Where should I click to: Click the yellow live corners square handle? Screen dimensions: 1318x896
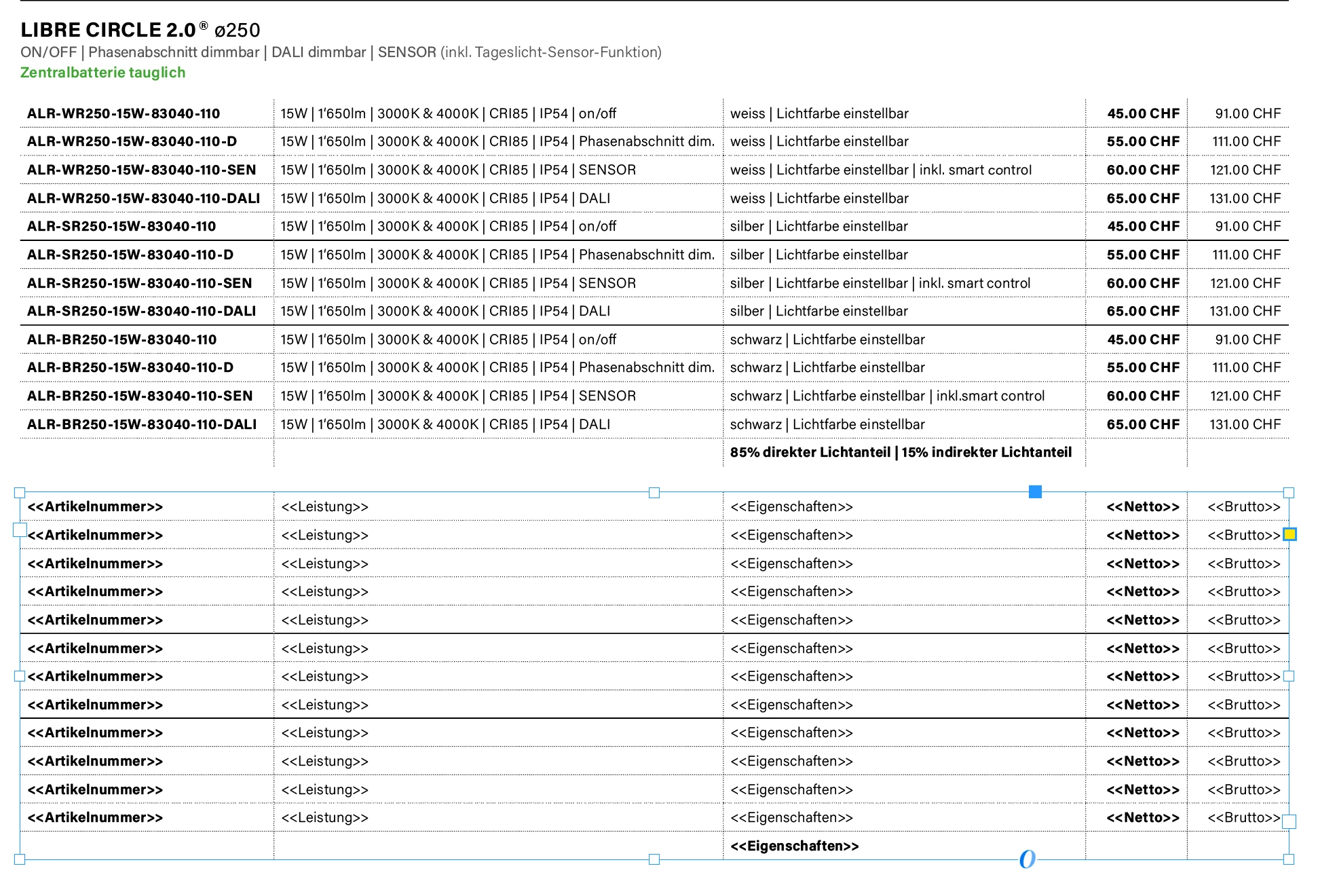coord(1289,534)
